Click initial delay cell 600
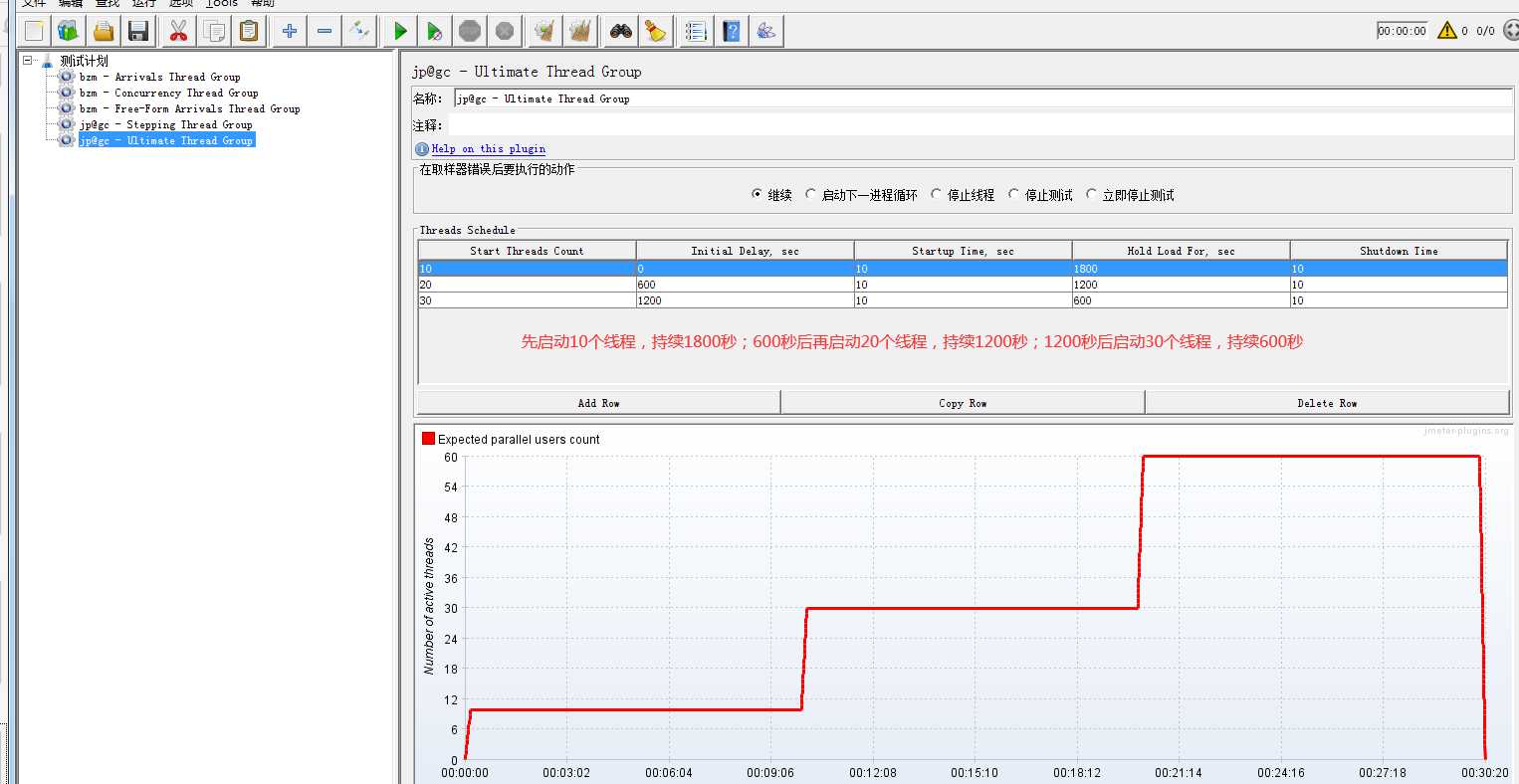1519x784 pixels. click(x=745, y=285)
